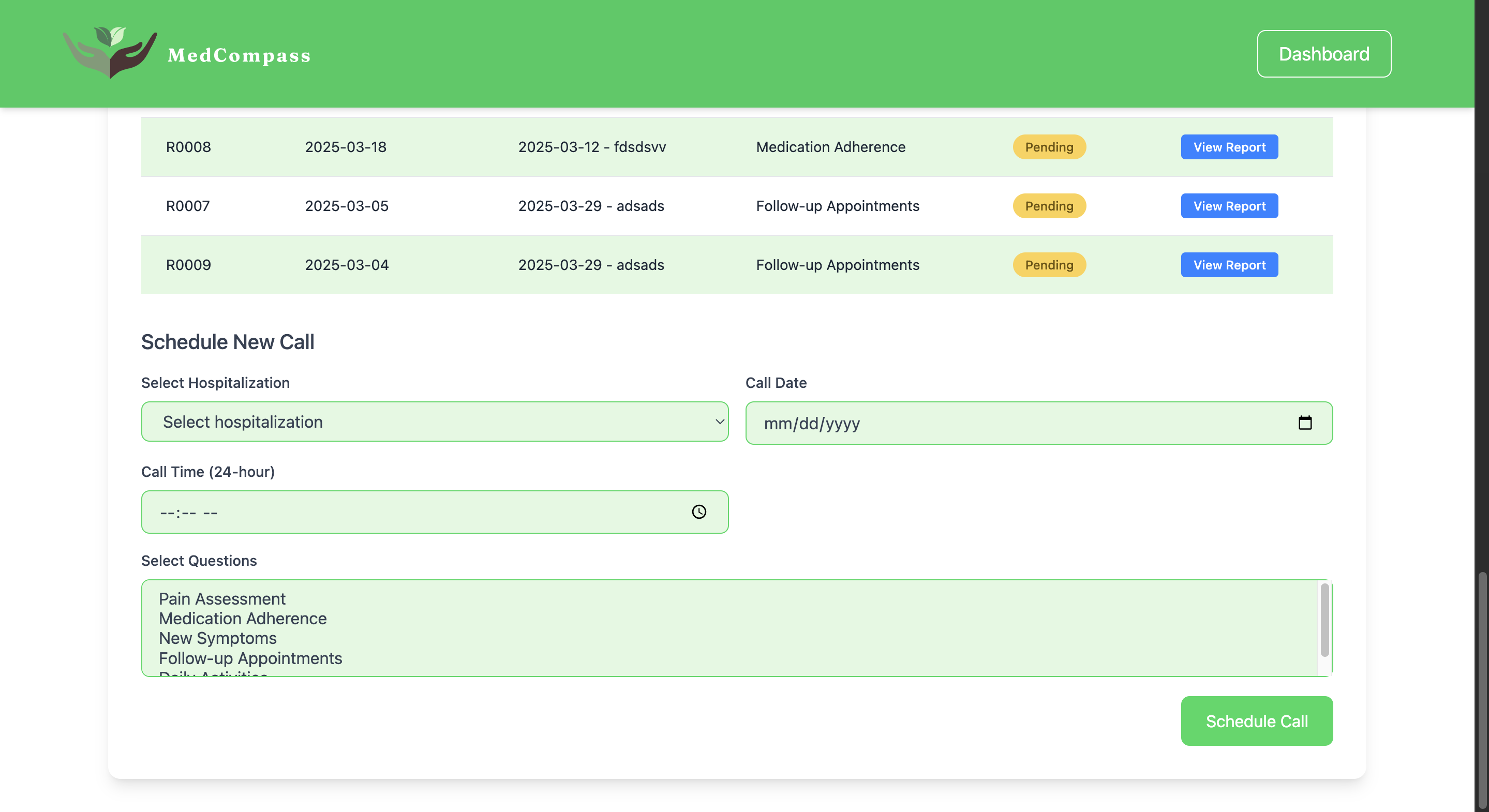
Task: Click Pending status for R0009
Action: (x=1049, y=265)
